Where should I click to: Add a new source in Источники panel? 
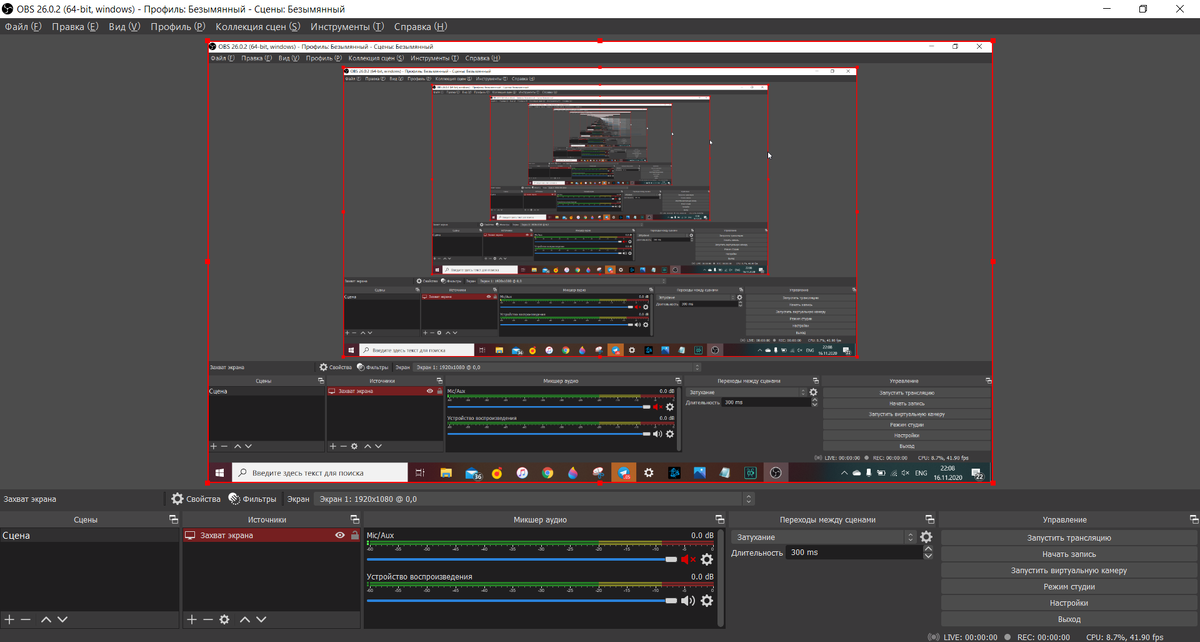(x=192, y=620)
